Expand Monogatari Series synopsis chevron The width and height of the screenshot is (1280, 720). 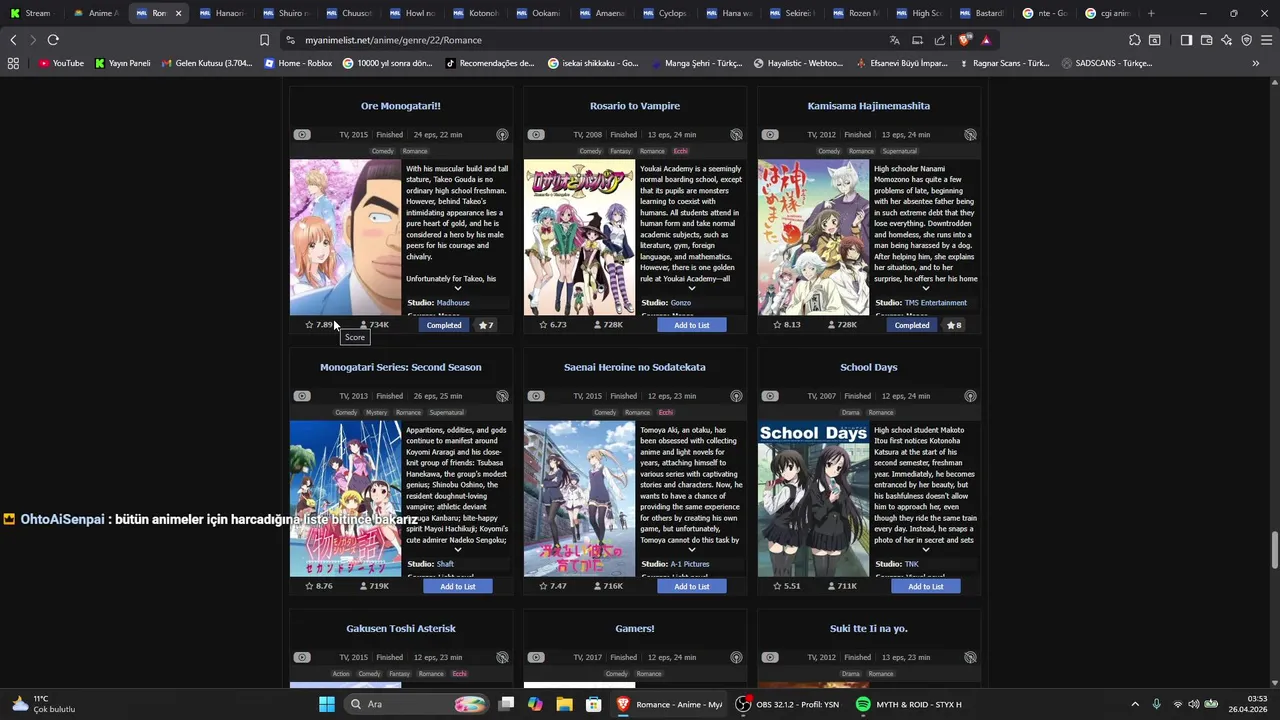coord(457,550)
